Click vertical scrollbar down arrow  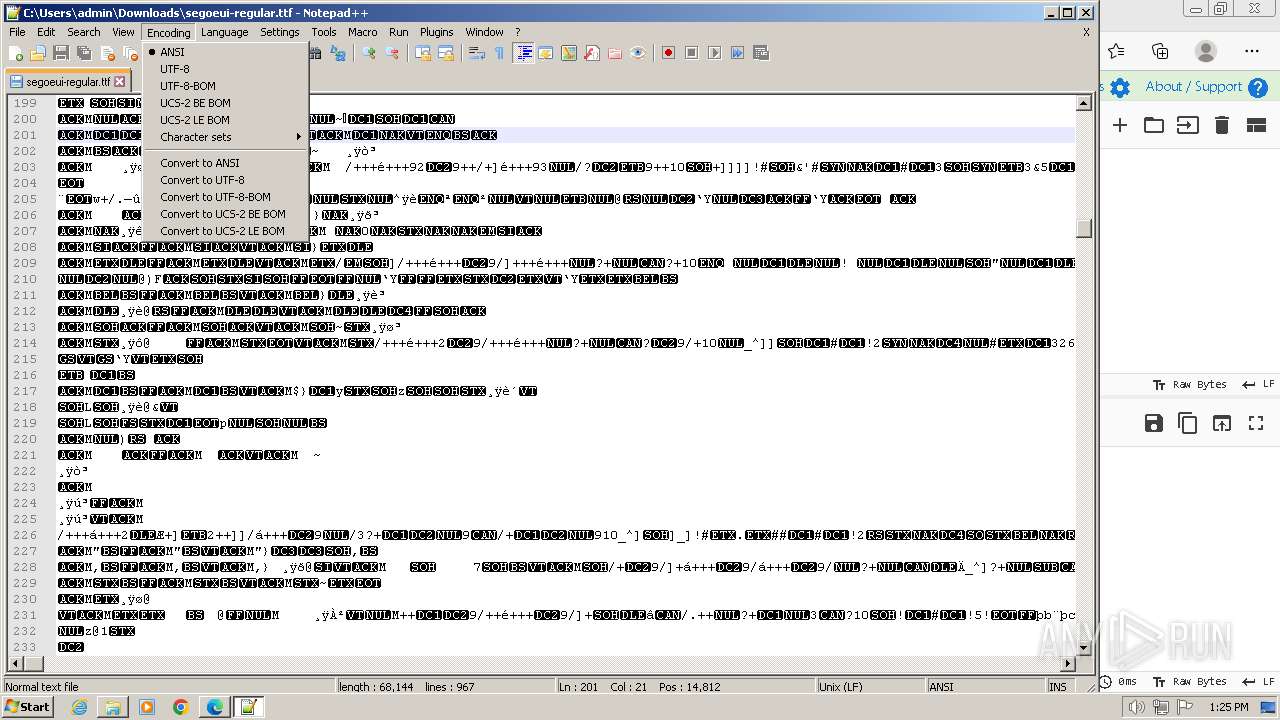coord(1083,648)
